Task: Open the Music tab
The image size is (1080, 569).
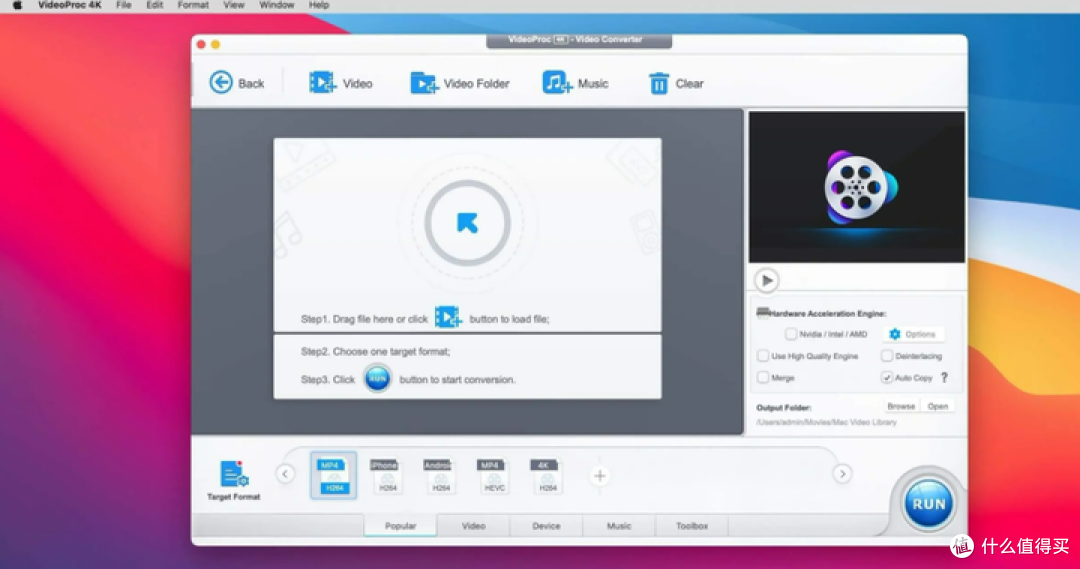Action: coord(619,526)
